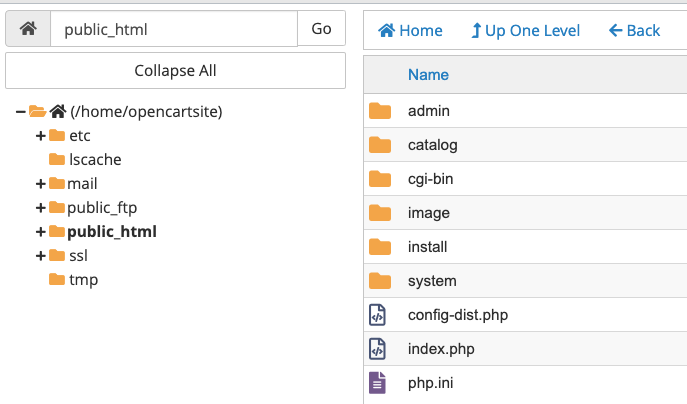Click the public_html path input field
The height and width of the screenshot is (404, 687).
173,29
